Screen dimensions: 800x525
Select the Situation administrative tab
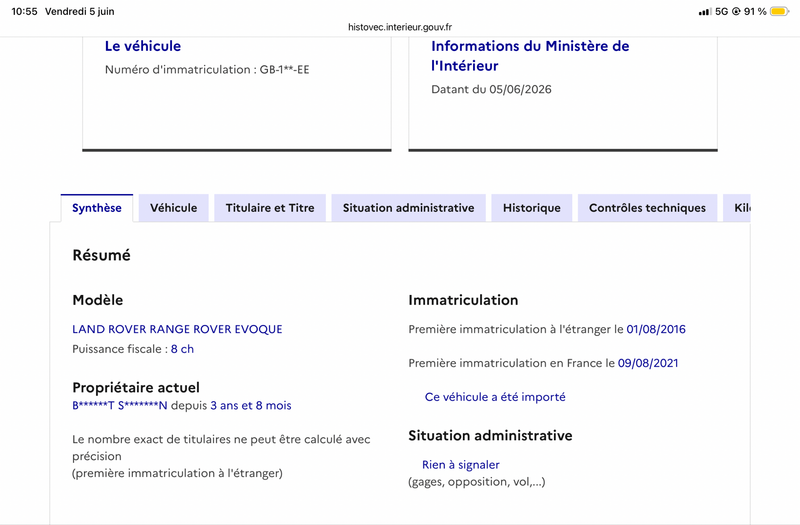pos(408,208)
